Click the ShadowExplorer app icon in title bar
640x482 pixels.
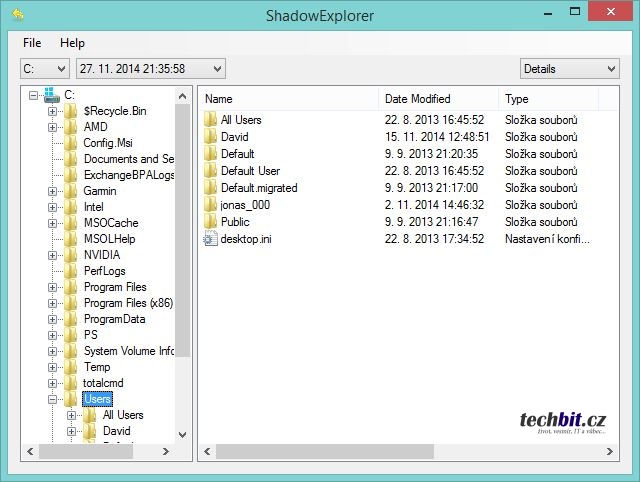point(18,15)
